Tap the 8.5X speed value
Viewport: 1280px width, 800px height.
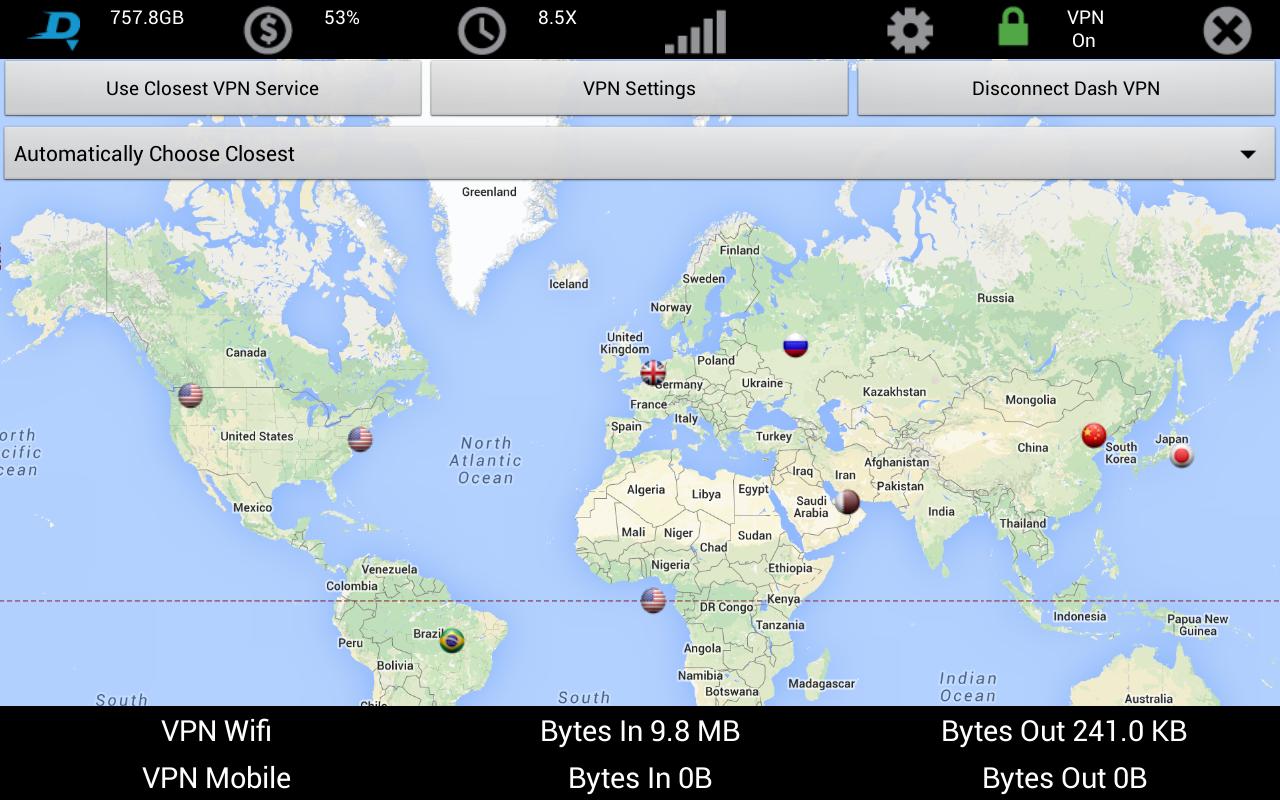[557, 17]
